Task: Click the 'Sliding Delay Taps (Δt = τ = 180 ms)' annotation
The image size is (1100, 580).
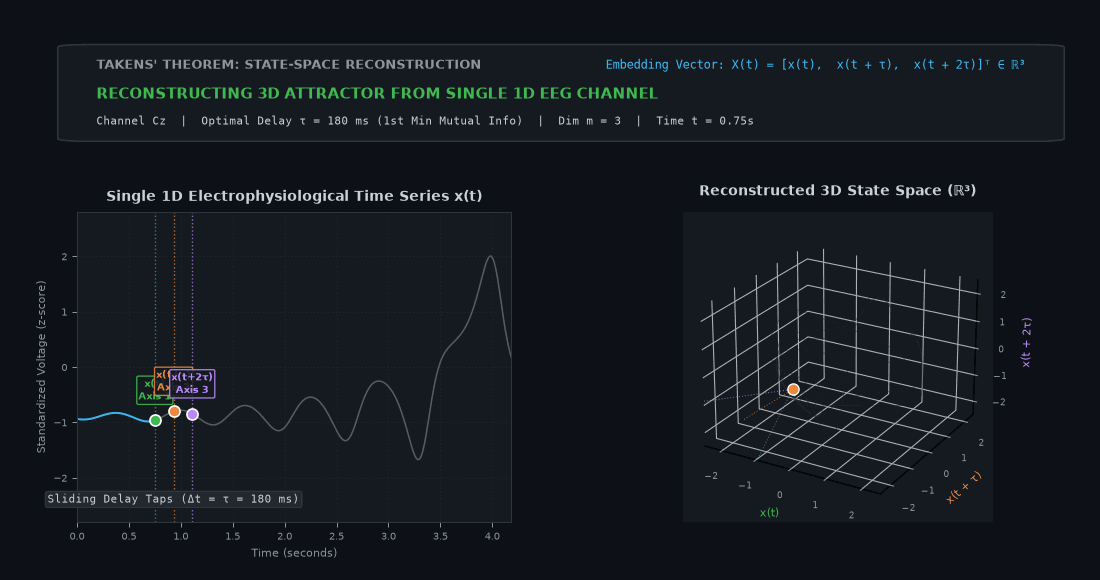Action: [173, 499]
